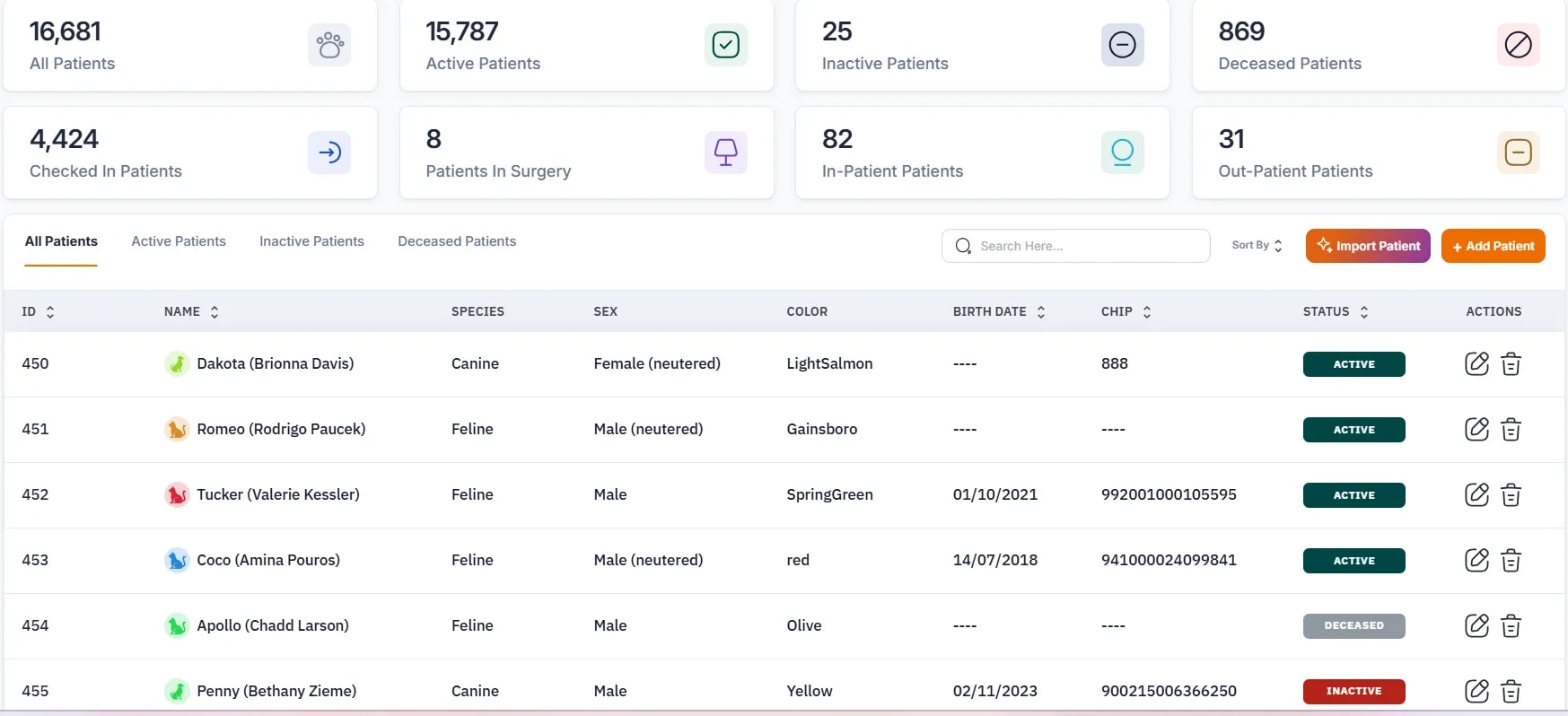
Task: Click the lamp icon on Patients In Surgery card
Action: [x=725, y=153]
